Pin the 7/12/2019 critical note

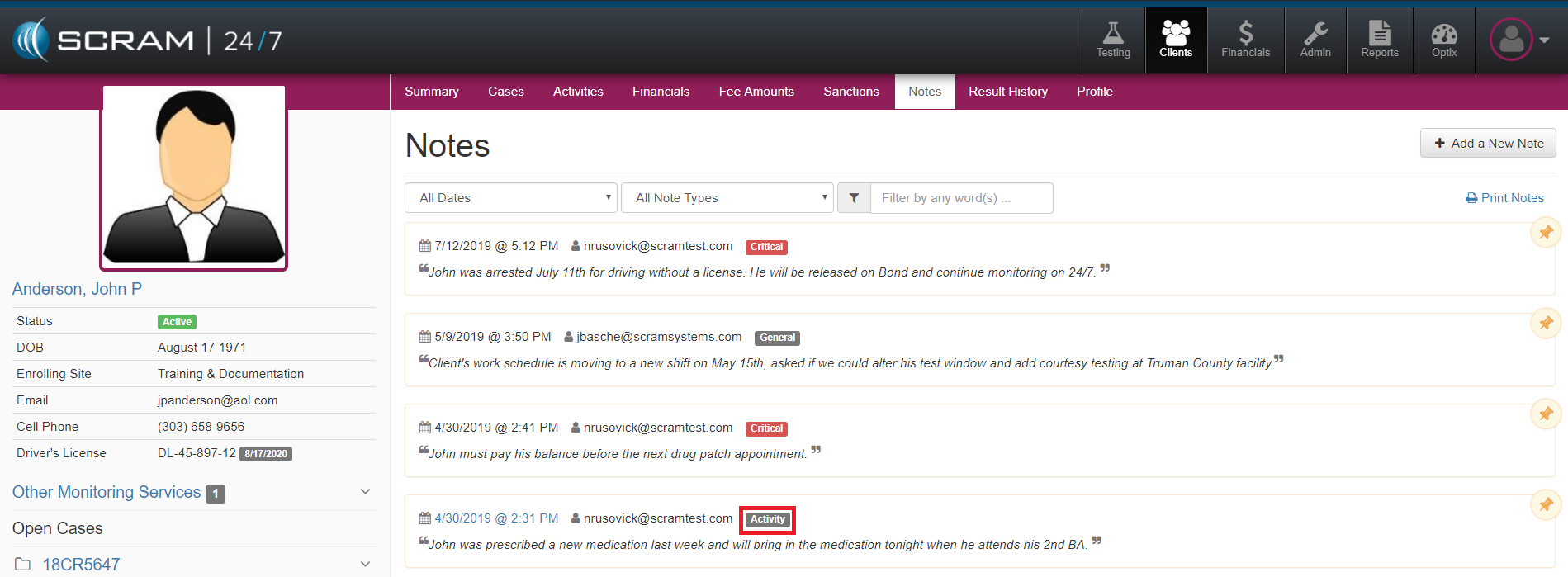[x=1545, y=233]
